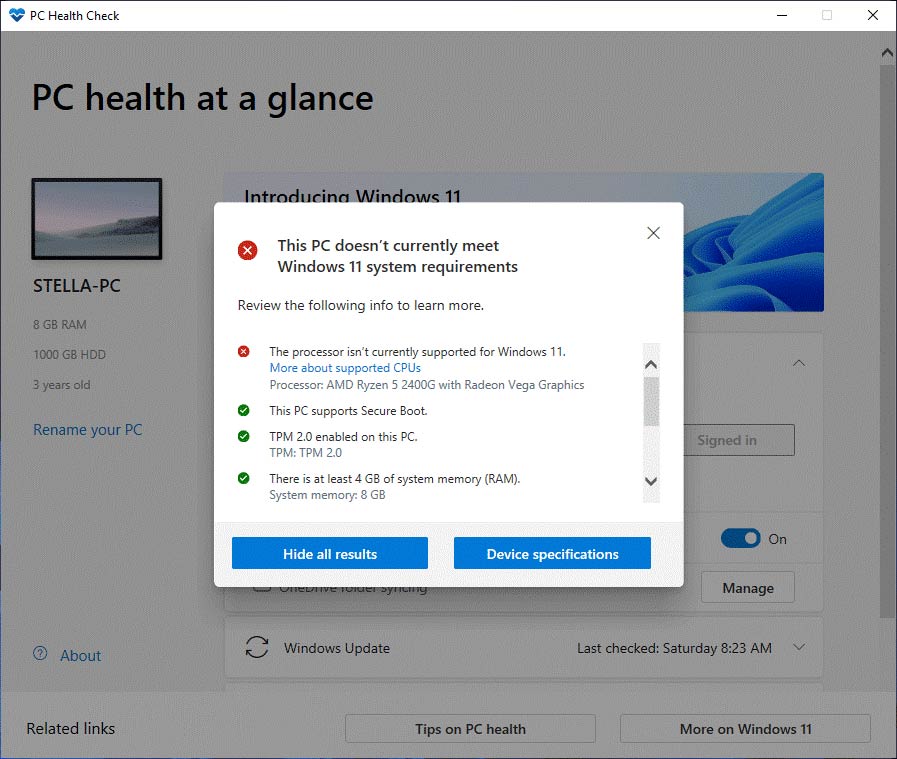This screenshot has height=759, width=897.
Task: Click Last checked: Saturday 8:23 AM text
Action: click(674, 648)
